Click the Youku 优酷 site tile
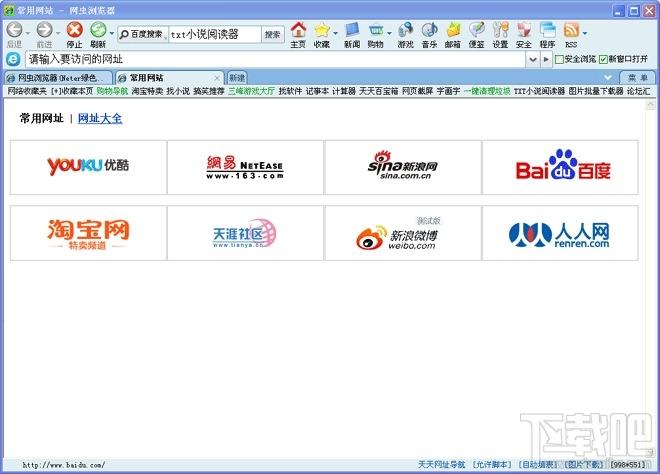This screenshot has width=660, height=474. tap(88, 168)
